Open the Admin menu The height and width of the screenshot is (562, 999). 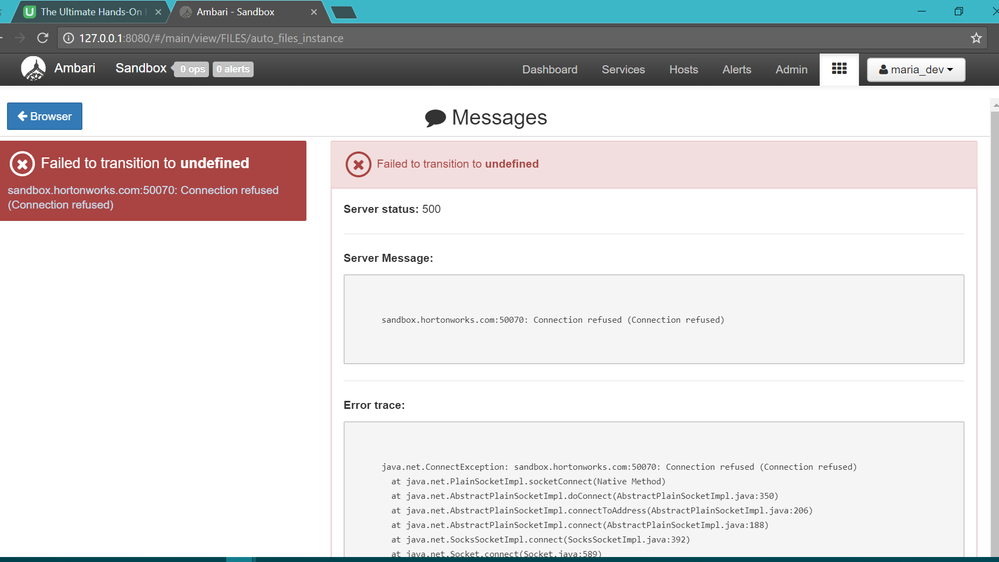point(791,69)
